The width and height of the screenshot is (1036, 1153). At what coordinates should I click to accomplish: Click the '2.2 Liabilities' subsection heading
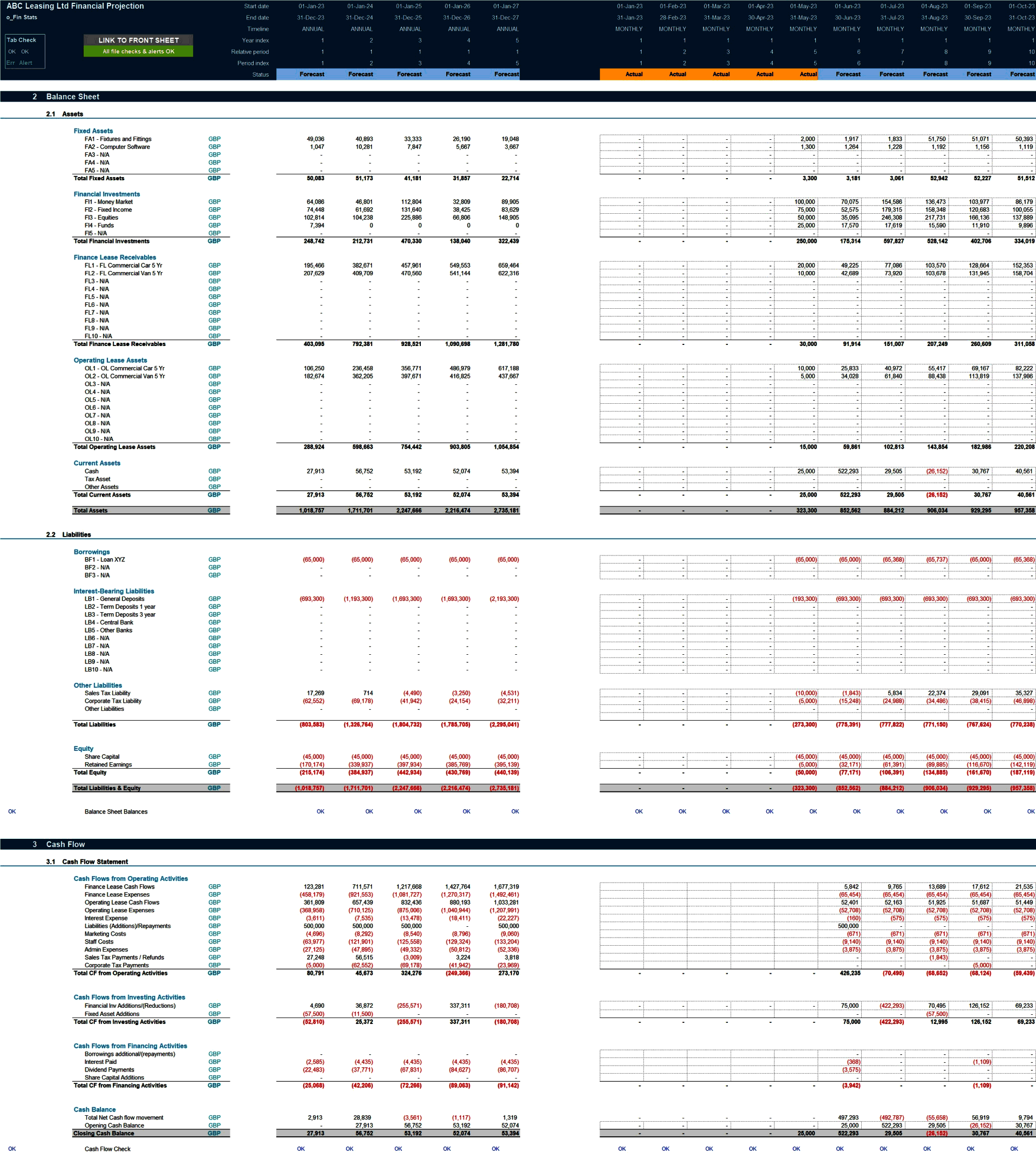tap(69, 534)
